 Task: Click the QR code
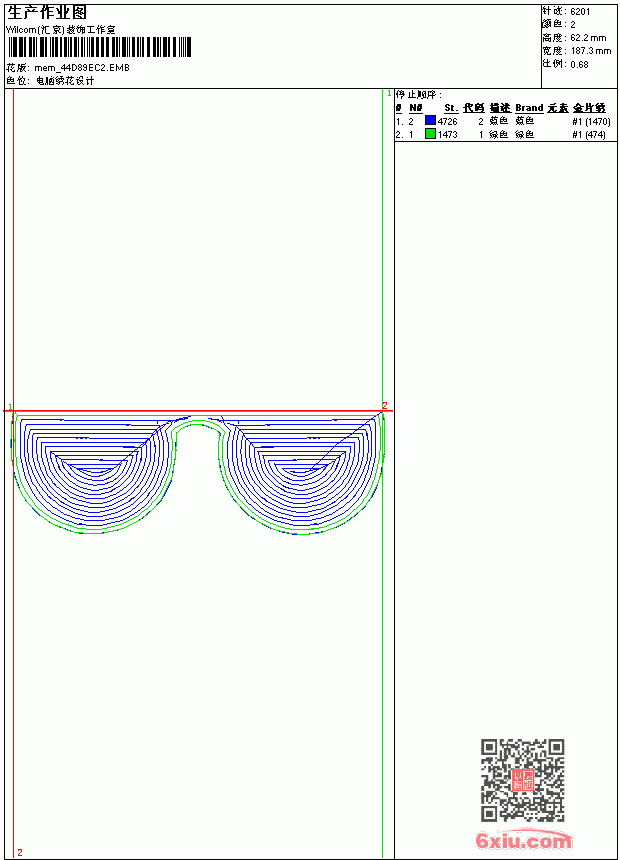(523, 780)
